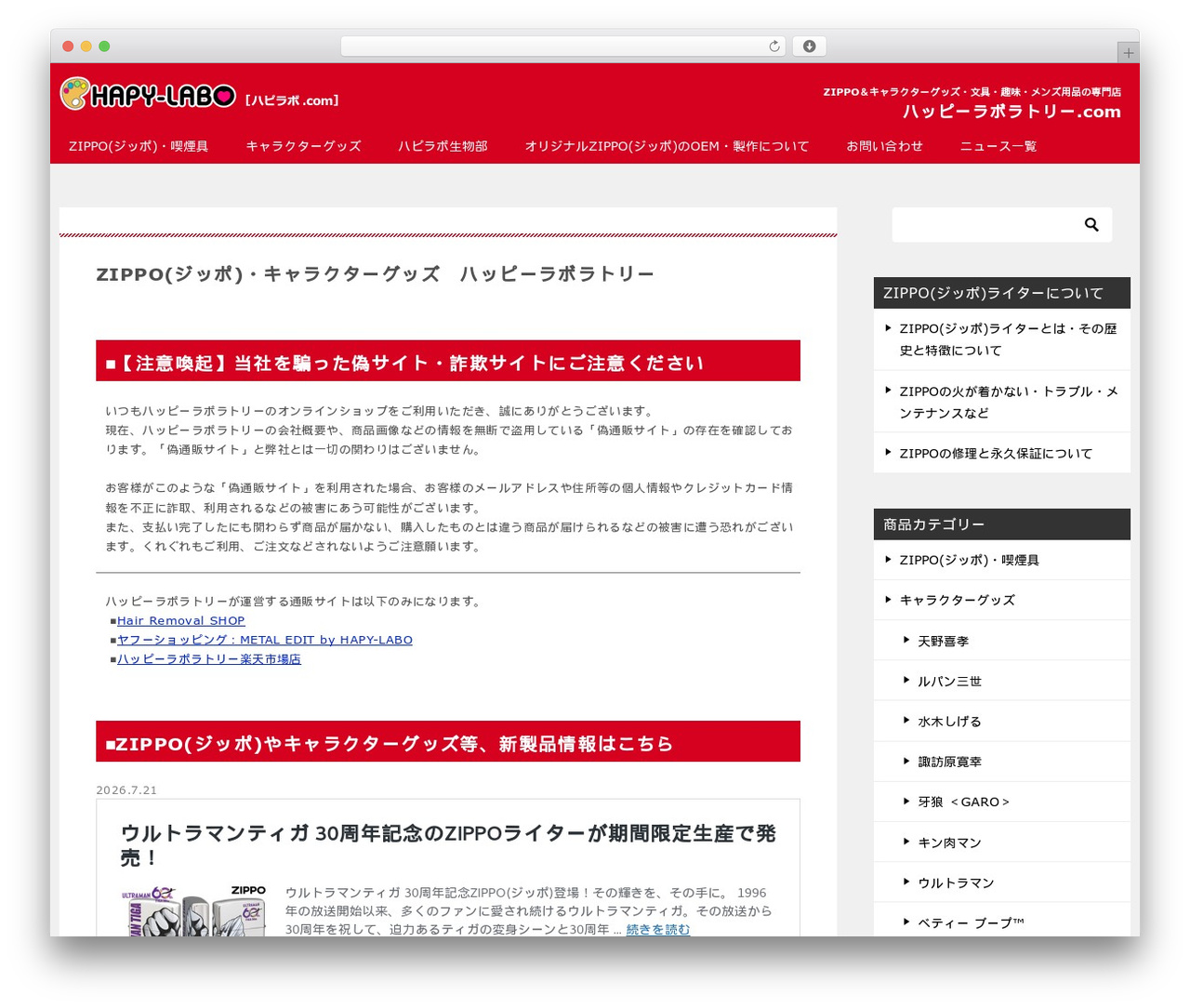Follow ハッピーラボラトリー楽天市場店 link

click(209, 658)
